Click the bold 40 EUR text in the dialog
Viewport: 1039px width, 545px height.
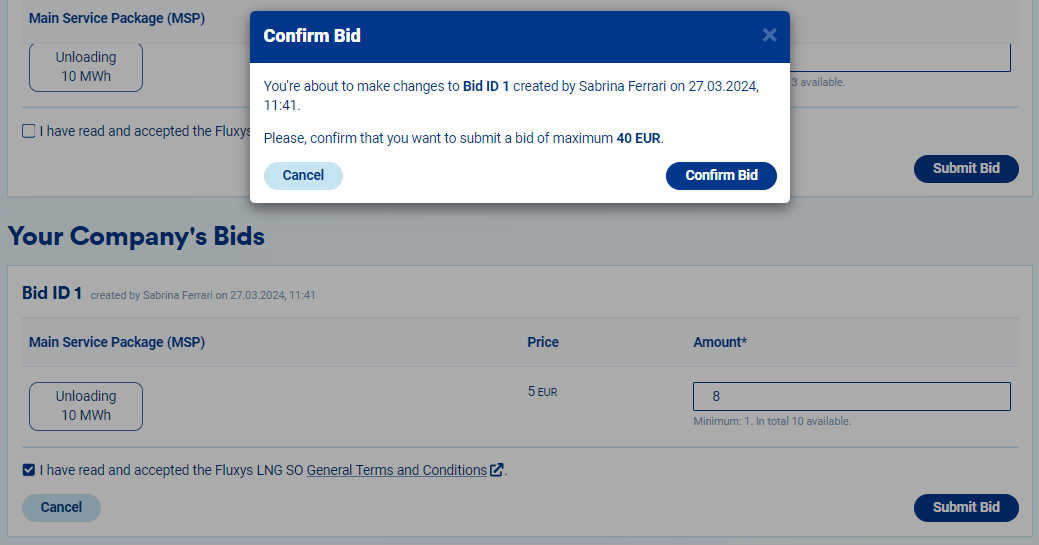click(x=638, y=138)
